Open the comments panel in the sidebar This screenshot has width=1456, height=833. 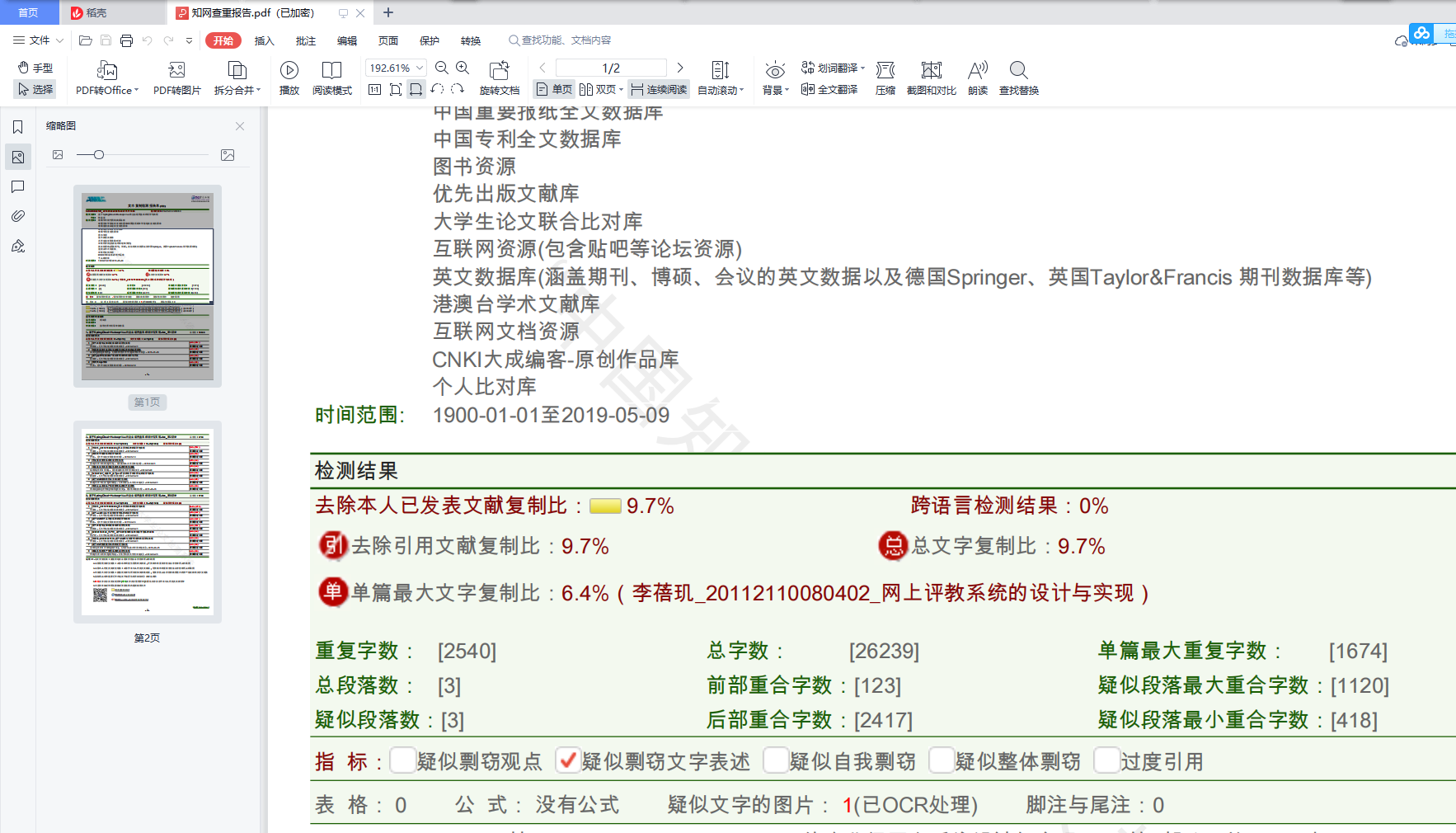17,187
